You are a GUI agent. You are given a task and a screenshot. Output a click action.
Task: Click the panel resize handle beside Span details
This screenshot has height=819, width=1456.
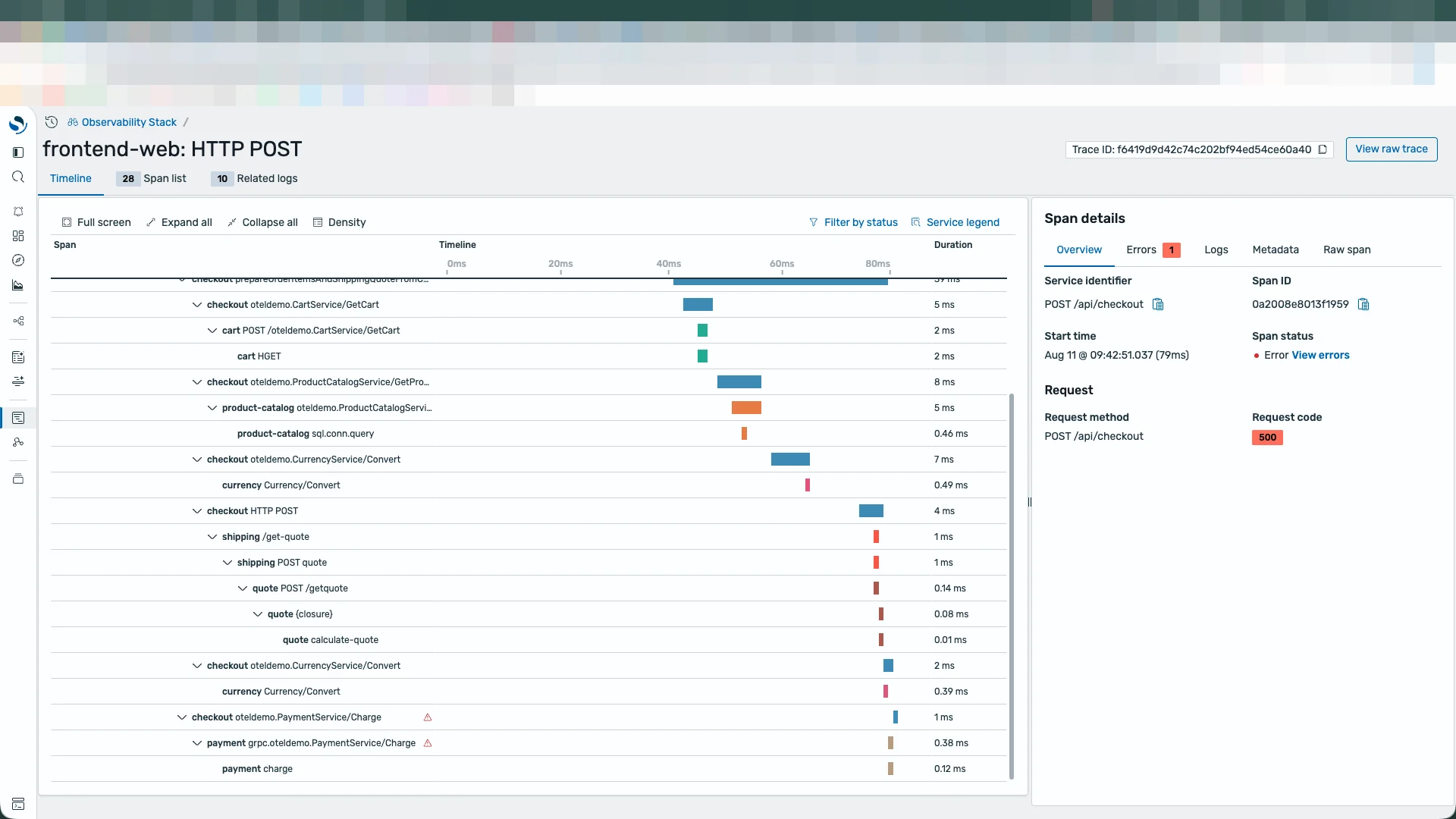[1030, 502]
